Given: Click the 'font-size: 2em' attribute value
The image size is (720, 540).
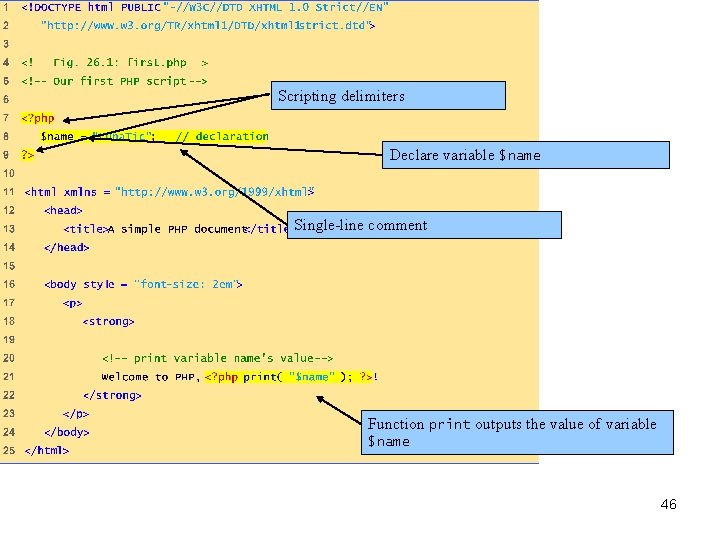Looking at the screenshot, I should pos(186,284).
